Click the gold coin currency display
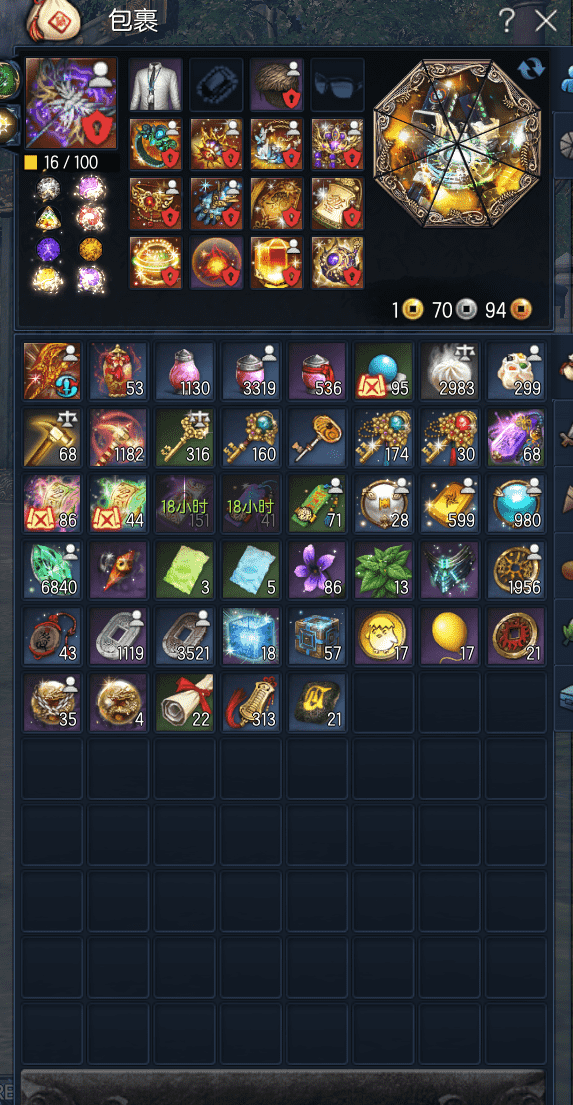The height and width of the screenshot is (1105, 573). tap(407, 309)
